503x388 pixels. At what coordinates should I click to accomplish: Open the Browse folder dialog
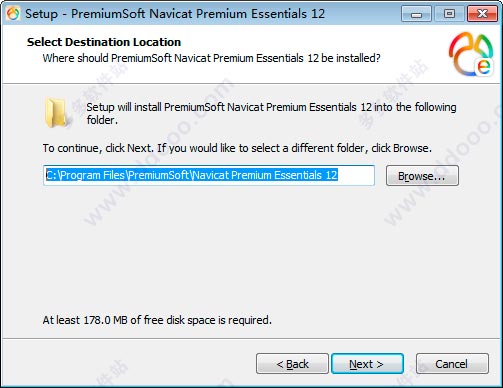pos(422,176)
